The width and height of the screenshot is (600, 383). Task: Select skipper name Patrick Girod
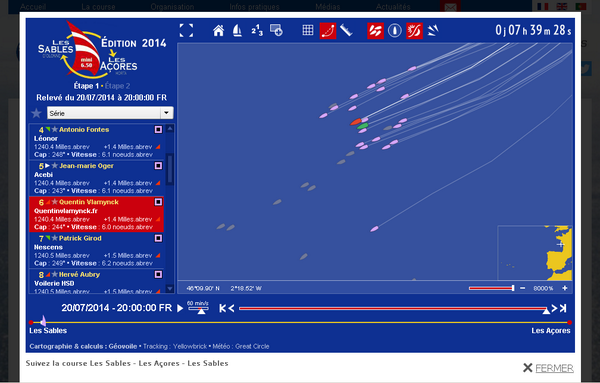(80, 238)
